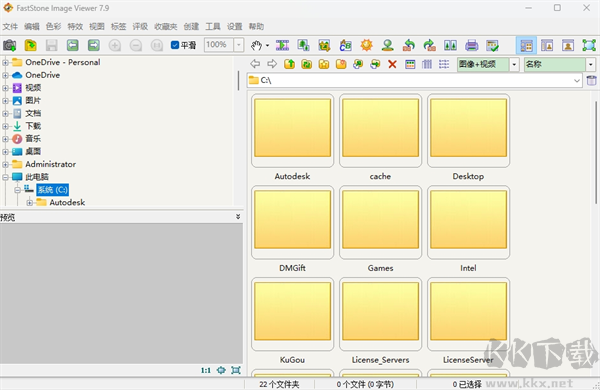This screenshot has width=600, height=390.
Task: Select the Autodesk folder thumbnail
Action: coord(292,131)
